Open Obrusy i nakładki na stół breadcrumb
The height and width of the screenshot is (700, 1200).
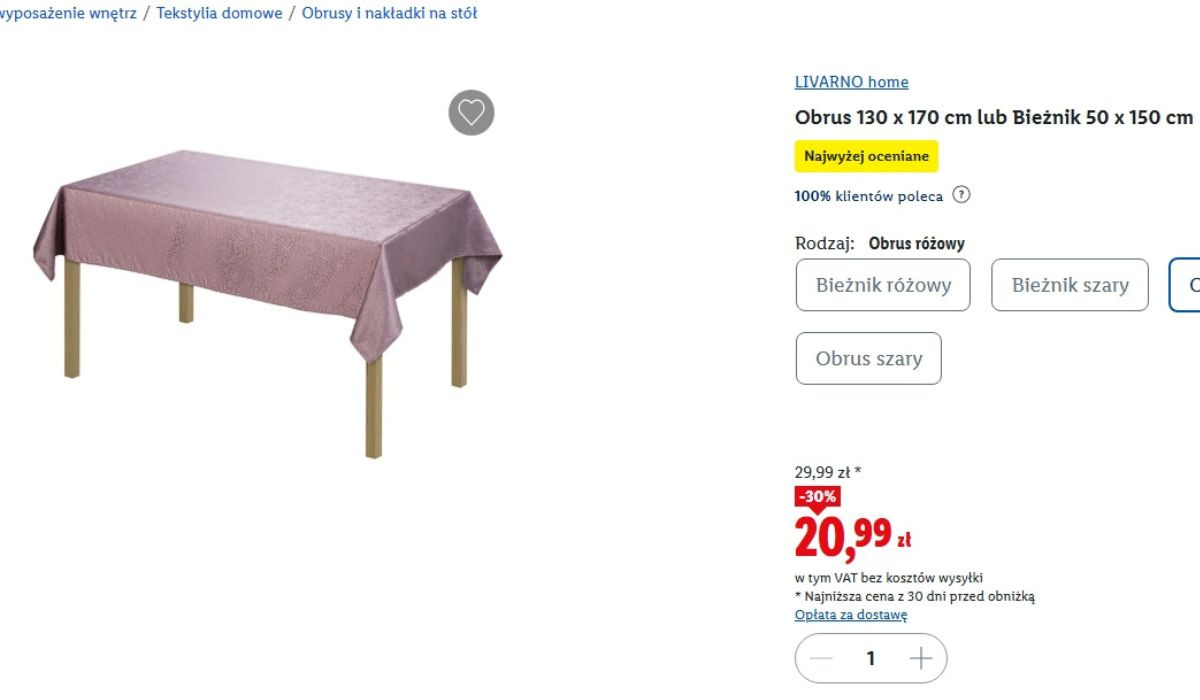click(x=389, y=14)
